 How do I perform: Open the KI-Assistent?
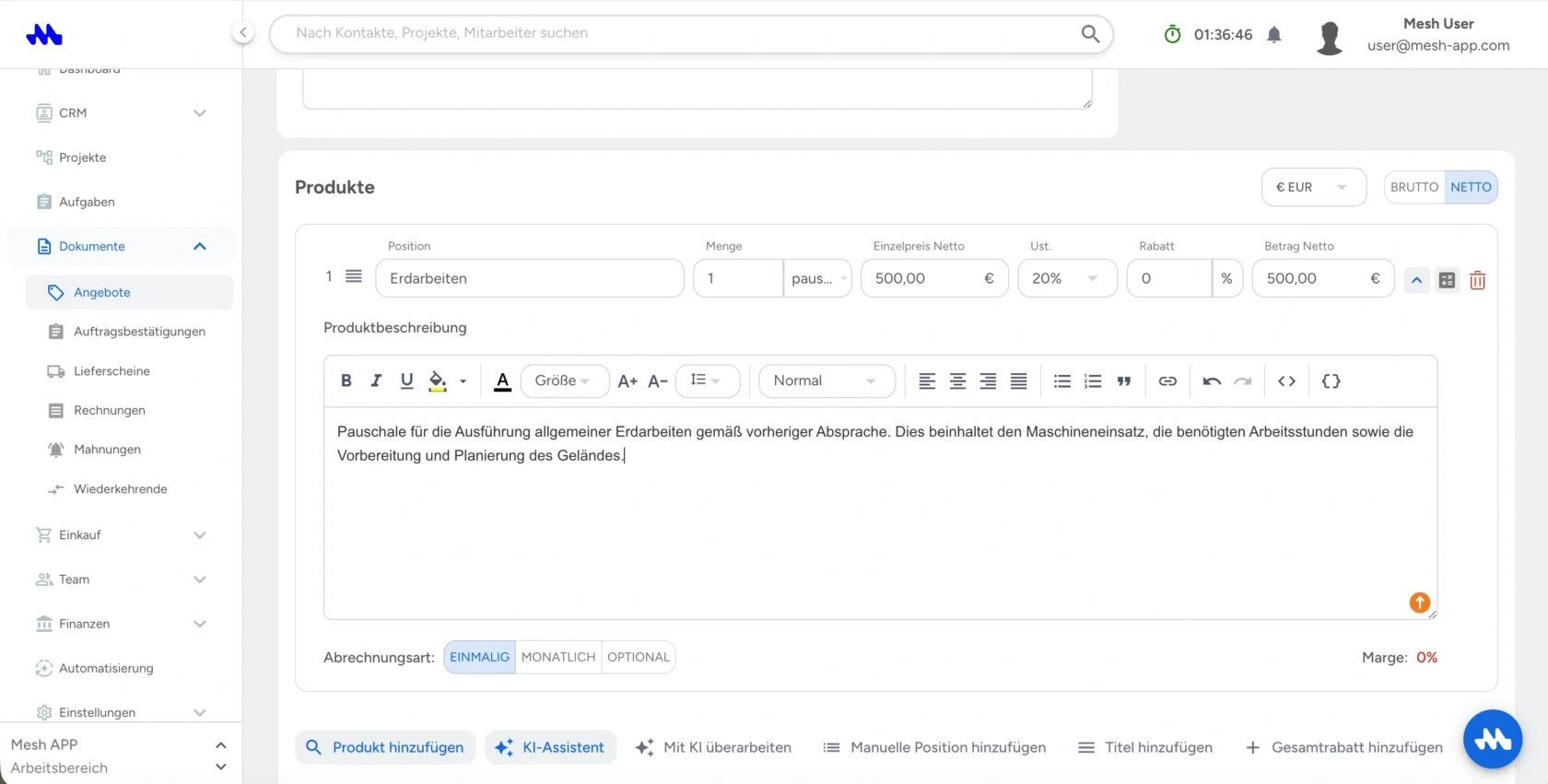point(550,747)
